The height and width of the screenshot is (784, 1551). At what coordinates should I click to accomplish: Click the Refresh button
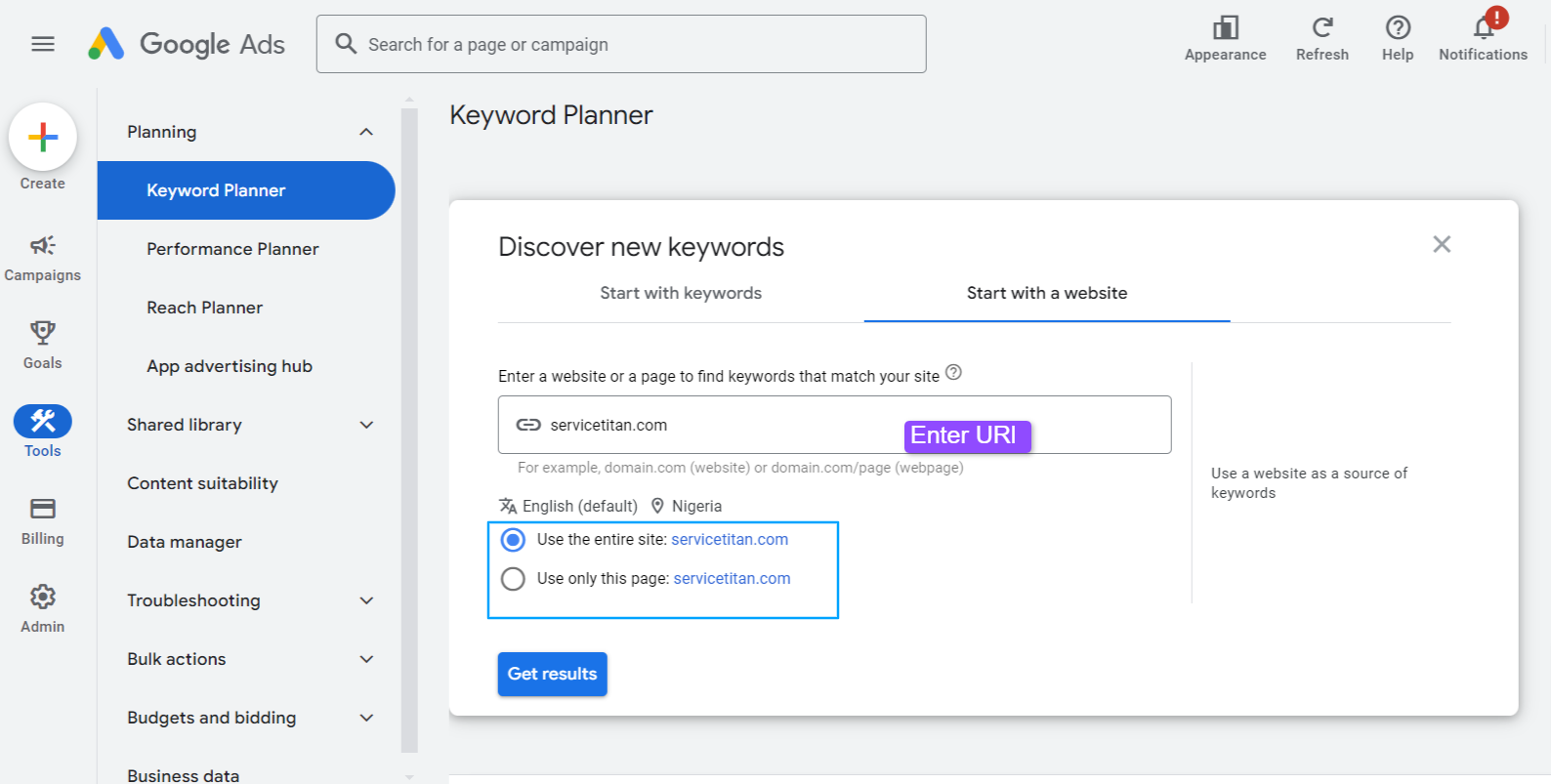pos(1321,28)
